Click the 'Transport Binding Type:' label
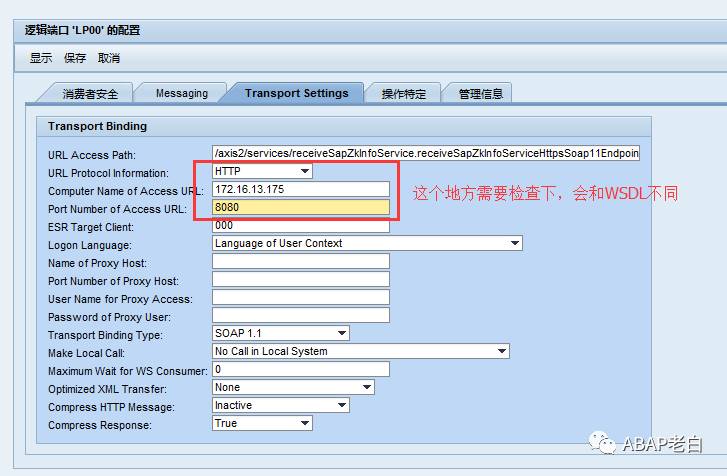 (105, 335)
